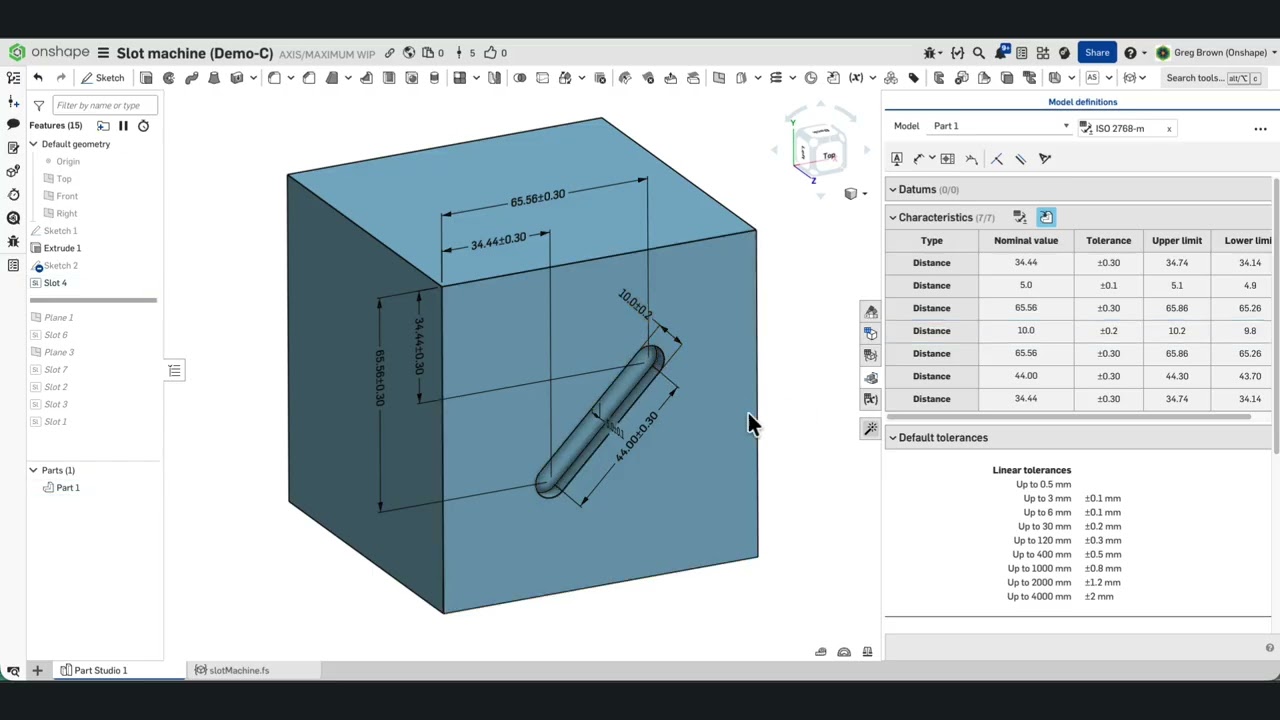Image resolution: width=1280 pixels, height=720 pixels.
Task: Open notifications bell
Action: click(x=1001, y=52)
